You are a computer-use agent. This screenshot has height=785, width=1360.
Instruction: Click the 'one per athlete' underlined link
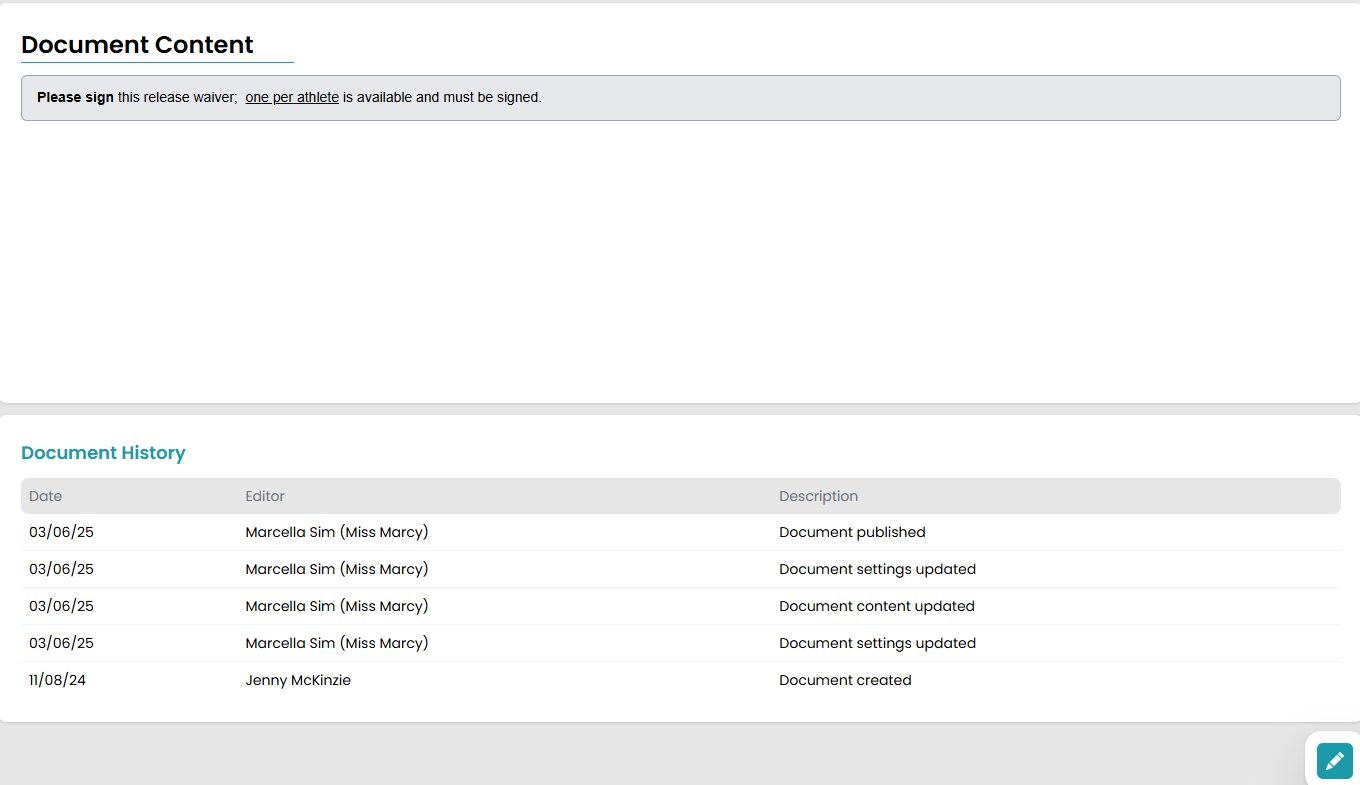coord(292,98)
